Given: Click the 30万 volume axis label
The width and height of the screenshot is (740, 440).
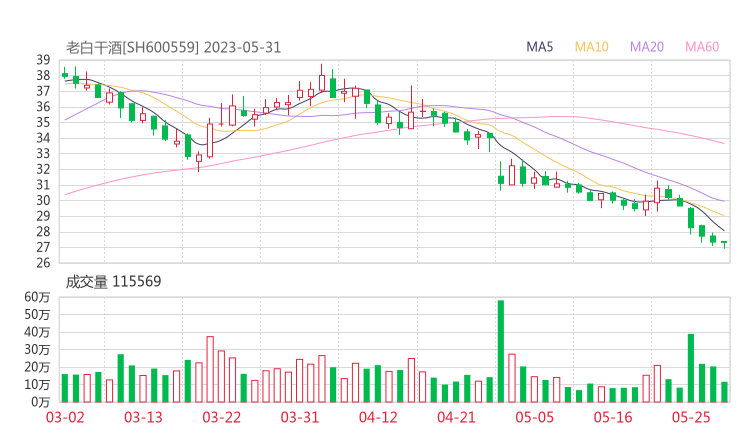Looking at the screenshot, I should click(37, 349).
